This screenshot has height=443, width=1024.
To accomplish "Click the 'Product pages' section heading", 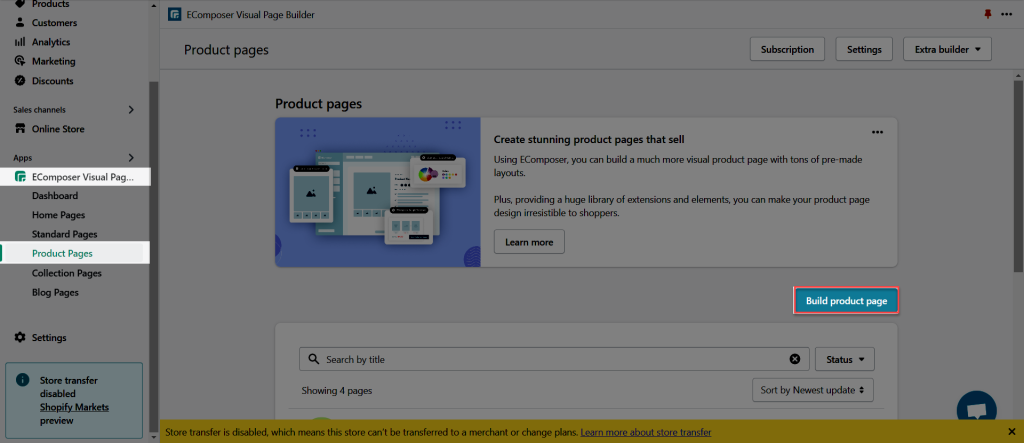I will pyautogui.click(x=319, y=103).
